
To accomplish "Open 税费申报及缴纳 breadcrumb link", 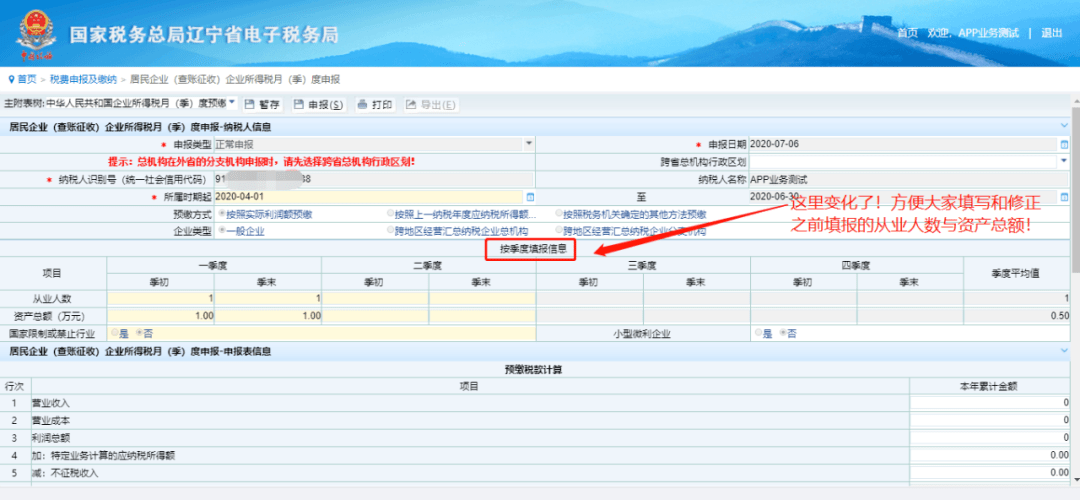I will pyautogui.click(x=83, y=79).
